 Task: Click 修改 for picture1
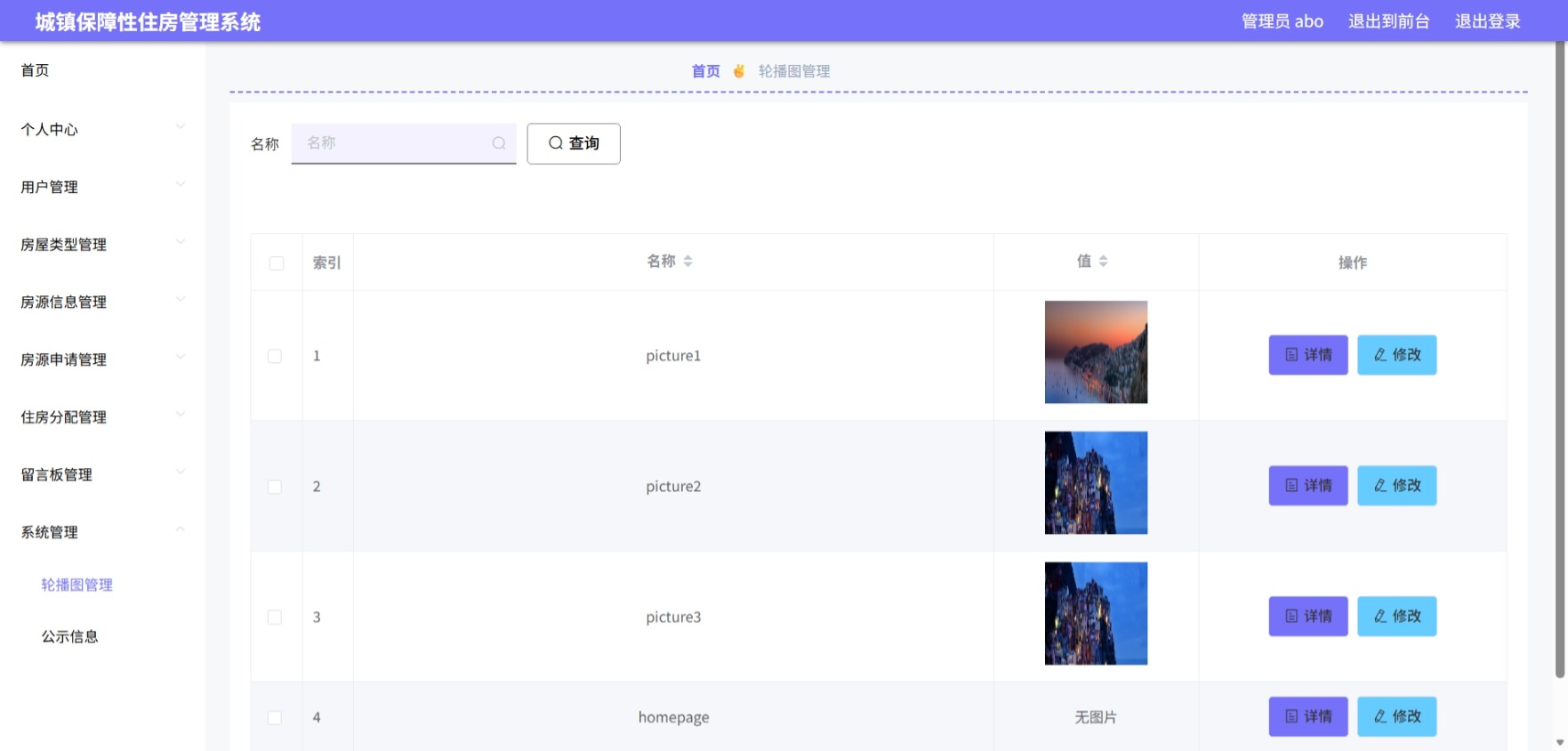pos(1397,355)
